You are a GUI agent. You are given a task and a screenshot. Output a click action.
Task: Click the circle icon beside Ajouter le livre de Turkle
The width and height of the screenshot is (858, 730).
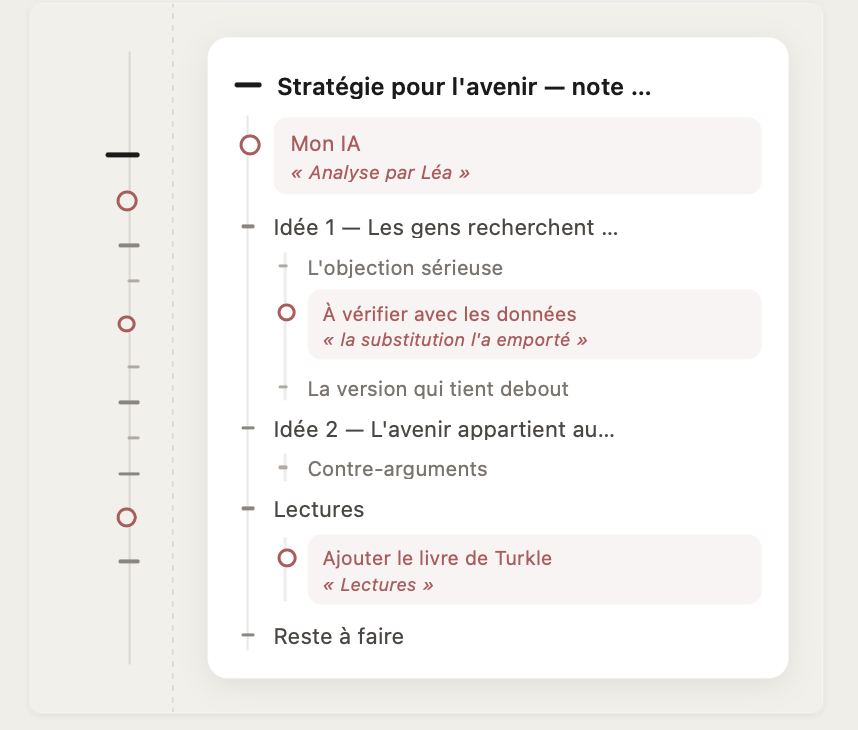(287, 558)
